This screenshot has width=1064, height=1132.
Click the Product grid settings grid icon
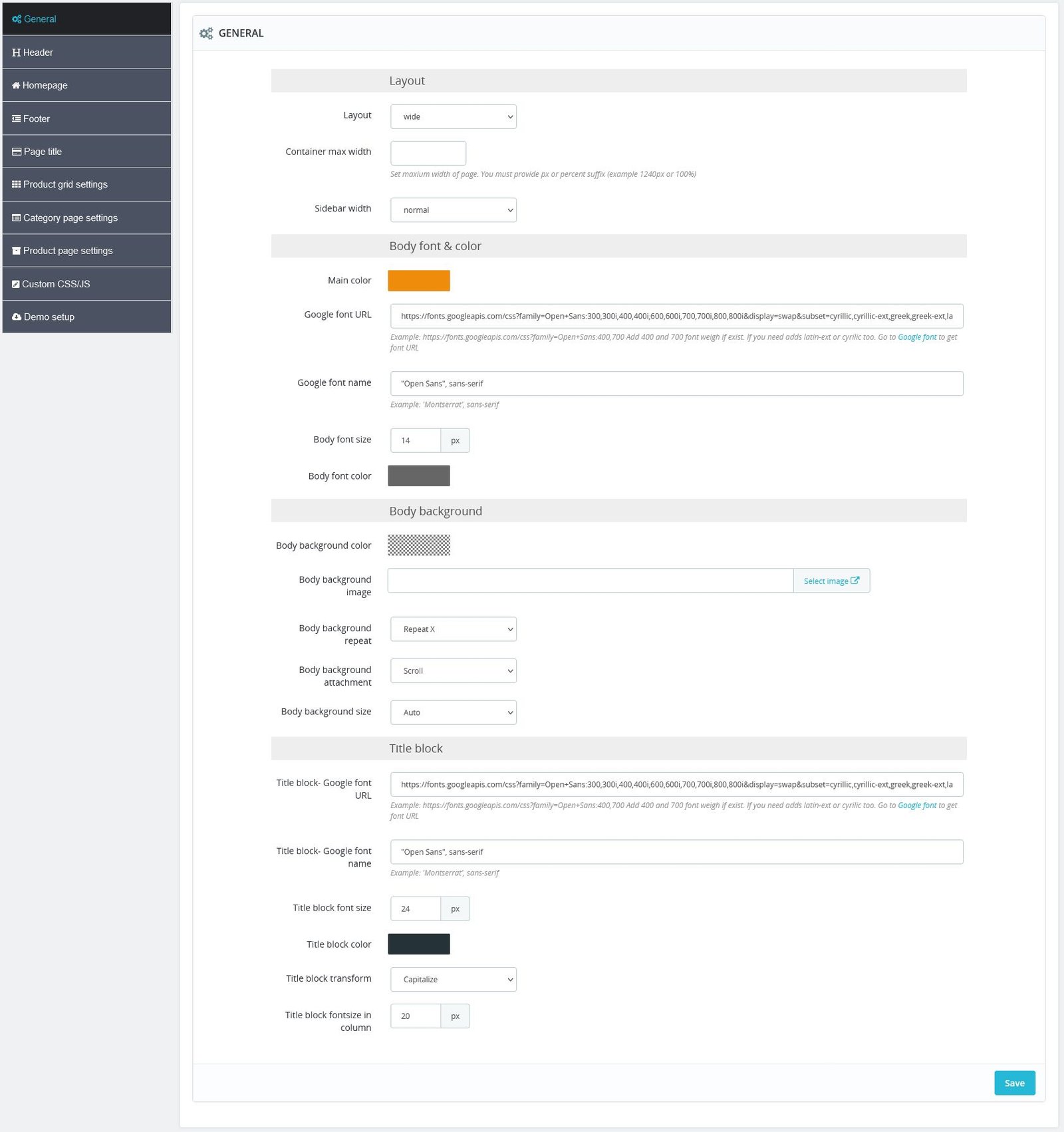[17, 184]
